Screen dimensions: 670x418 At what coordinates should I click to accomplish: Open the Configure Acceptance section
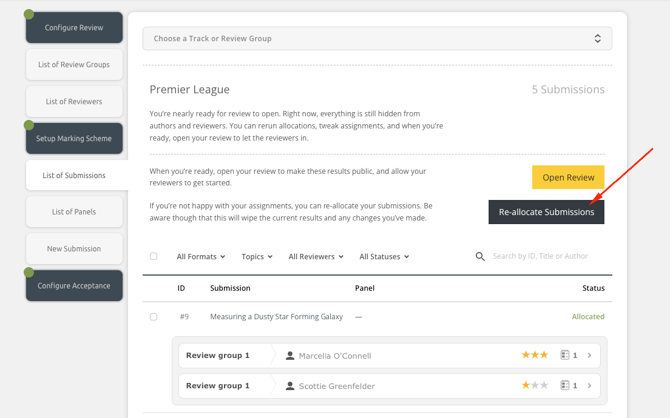pyautogui.click(x=74, y=286)
